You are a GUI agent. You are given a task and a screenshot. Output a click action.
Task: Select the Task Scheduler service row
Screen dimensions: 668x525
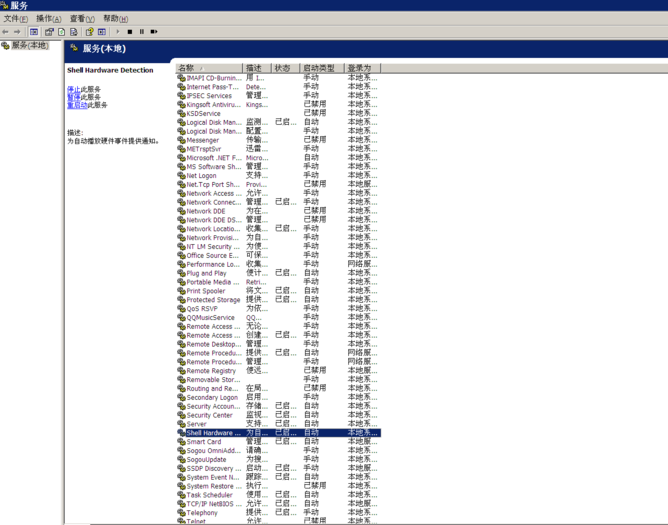209,495
